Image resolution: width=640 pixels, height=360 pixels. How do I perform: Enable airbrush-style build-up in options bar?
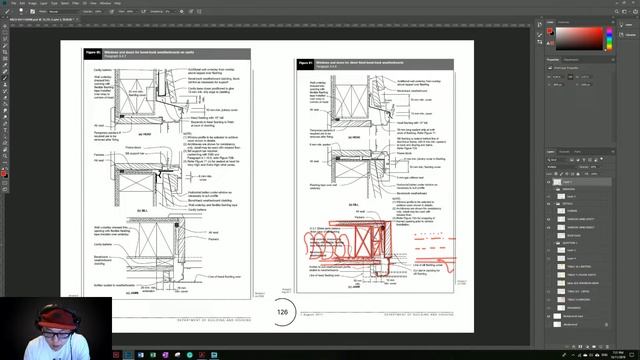pyautogui.click(x=143, y=11)
